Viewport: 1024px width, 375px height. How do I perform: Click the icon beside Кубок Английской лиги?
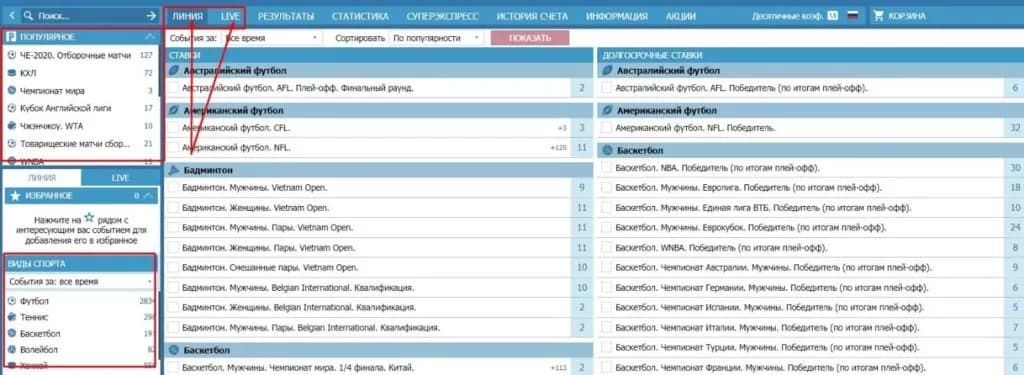tap(12, 108)
